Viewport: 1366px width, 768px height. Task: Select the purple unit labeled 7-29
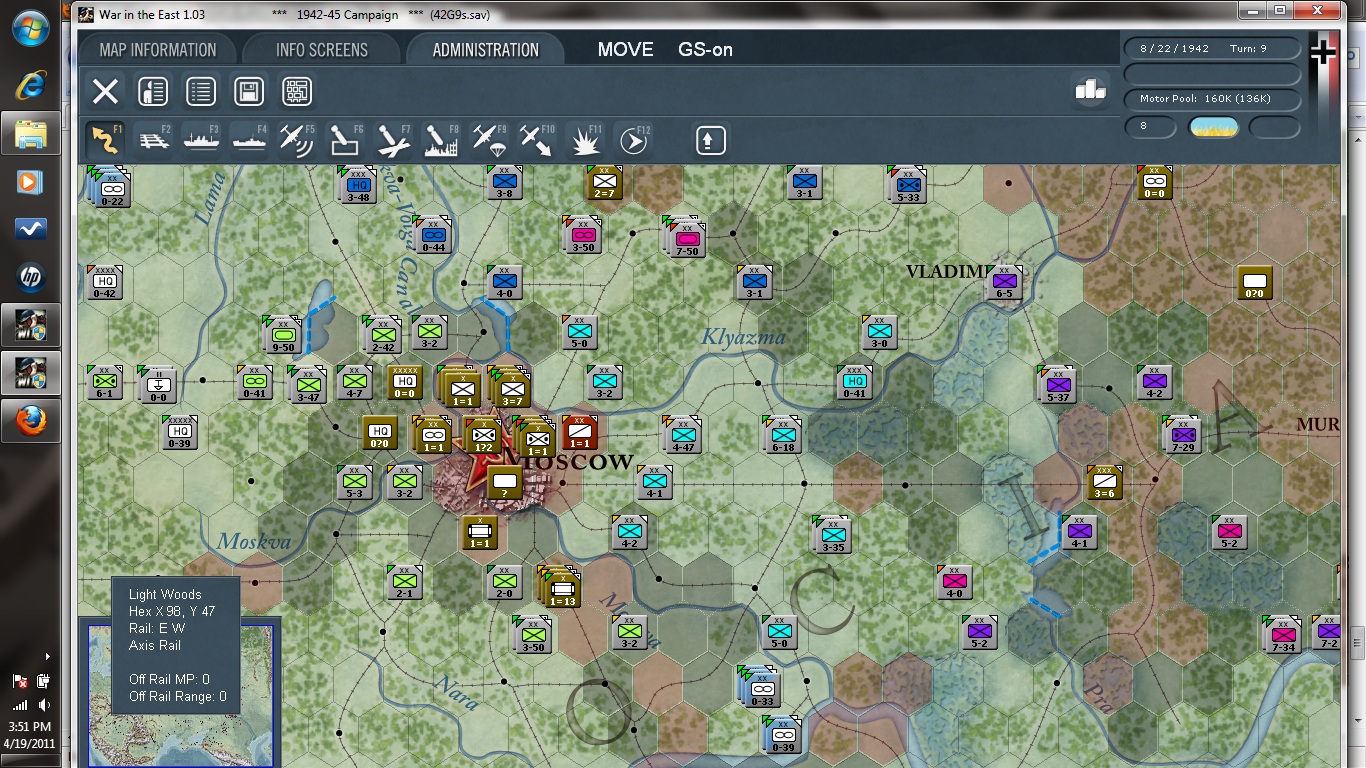pyautogui.click(x=1184, y=435)
